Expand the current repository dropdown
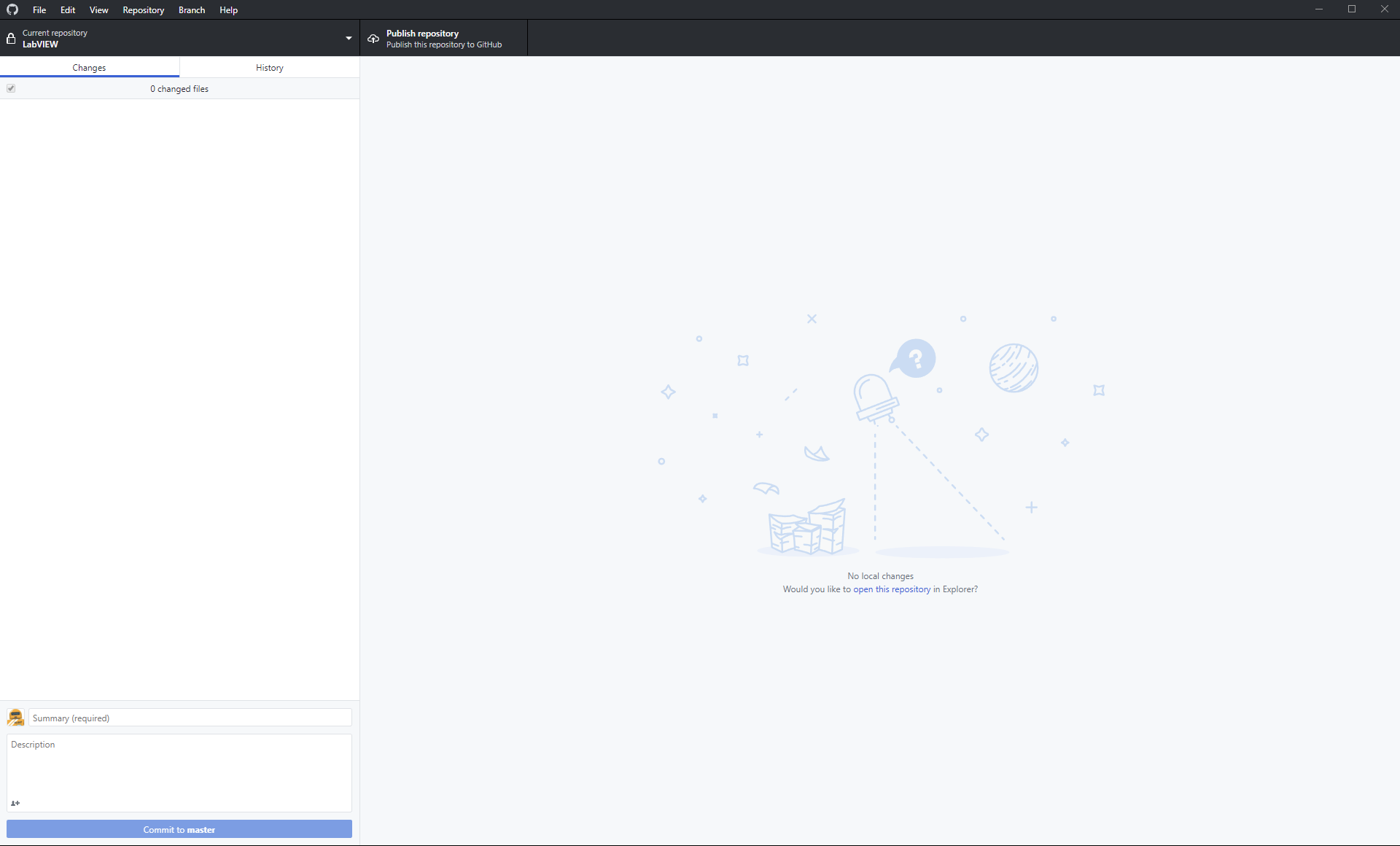This screenshot has height=846, width=1400. (x=348, y=39)
